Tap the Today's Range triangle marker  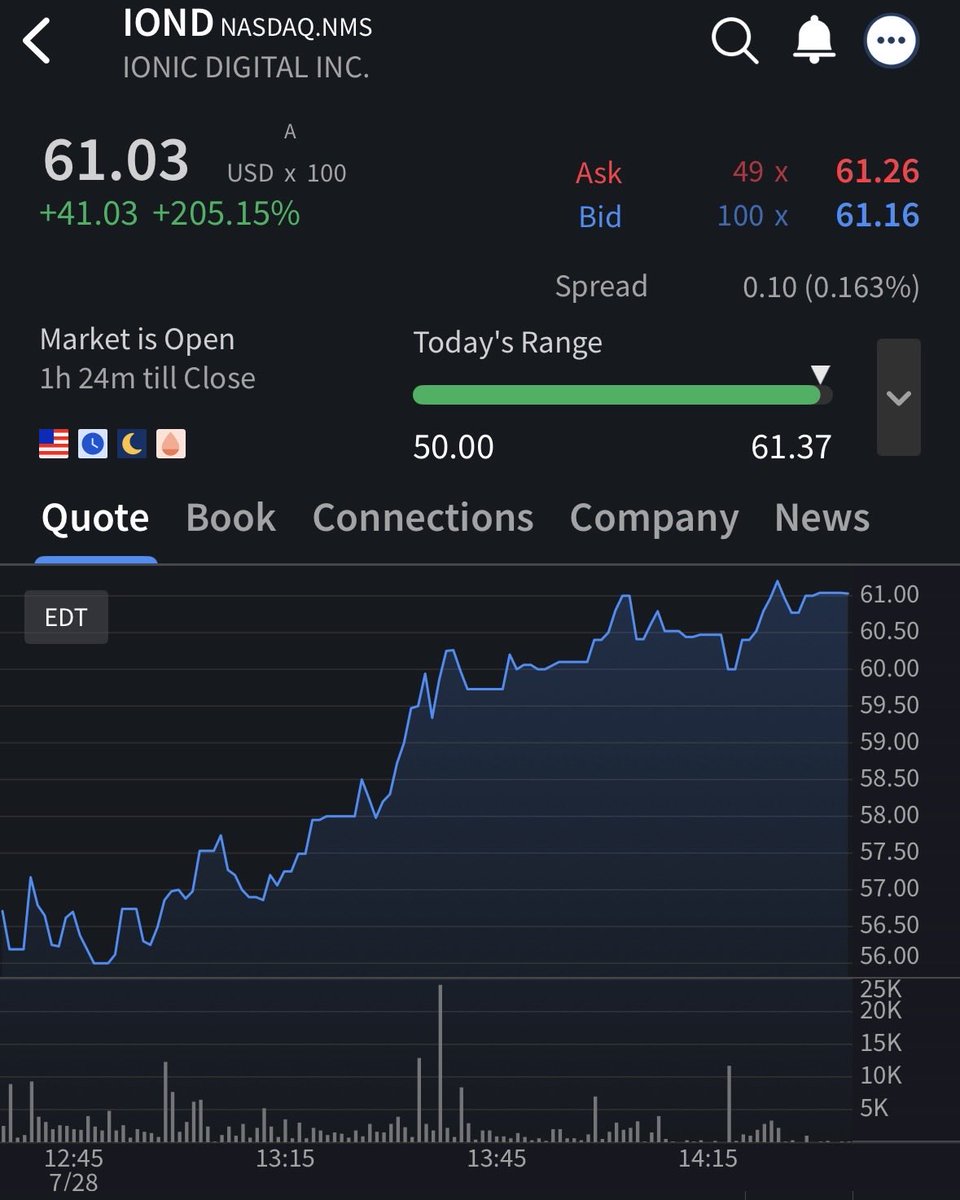pyautogui.click(x=820, y=375)
